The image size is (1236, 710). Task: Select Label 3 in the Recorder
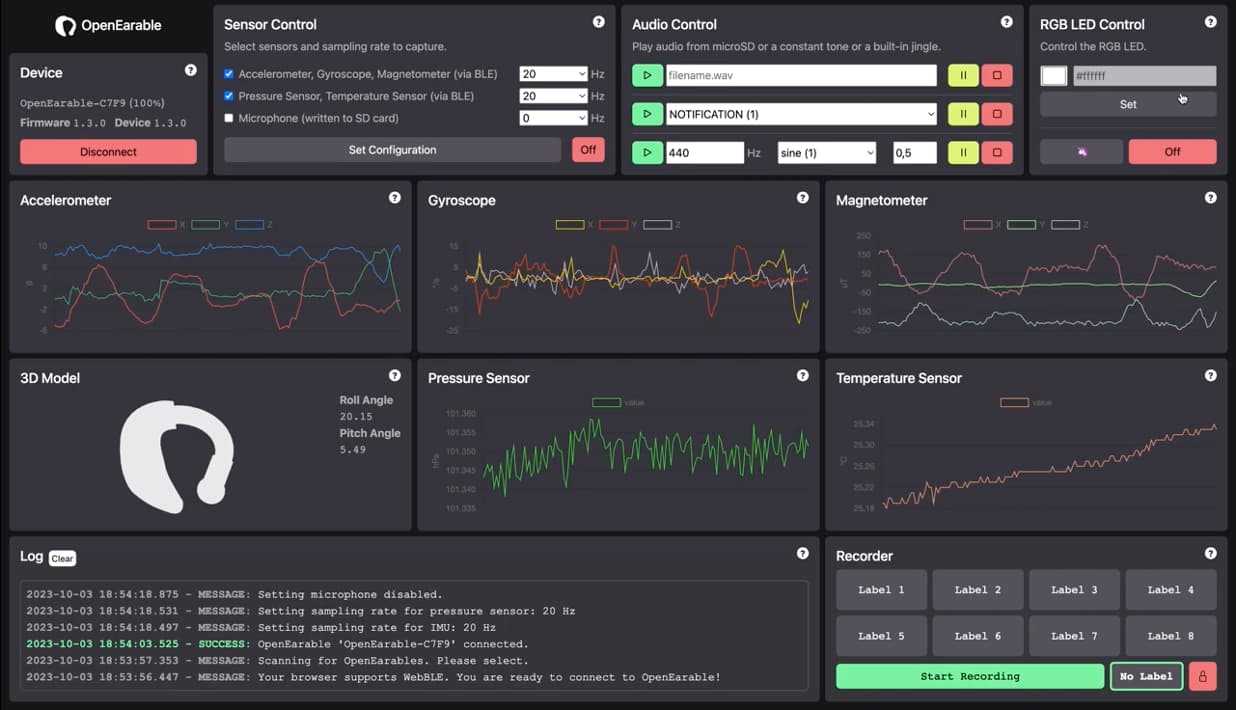coord(1074,590)
